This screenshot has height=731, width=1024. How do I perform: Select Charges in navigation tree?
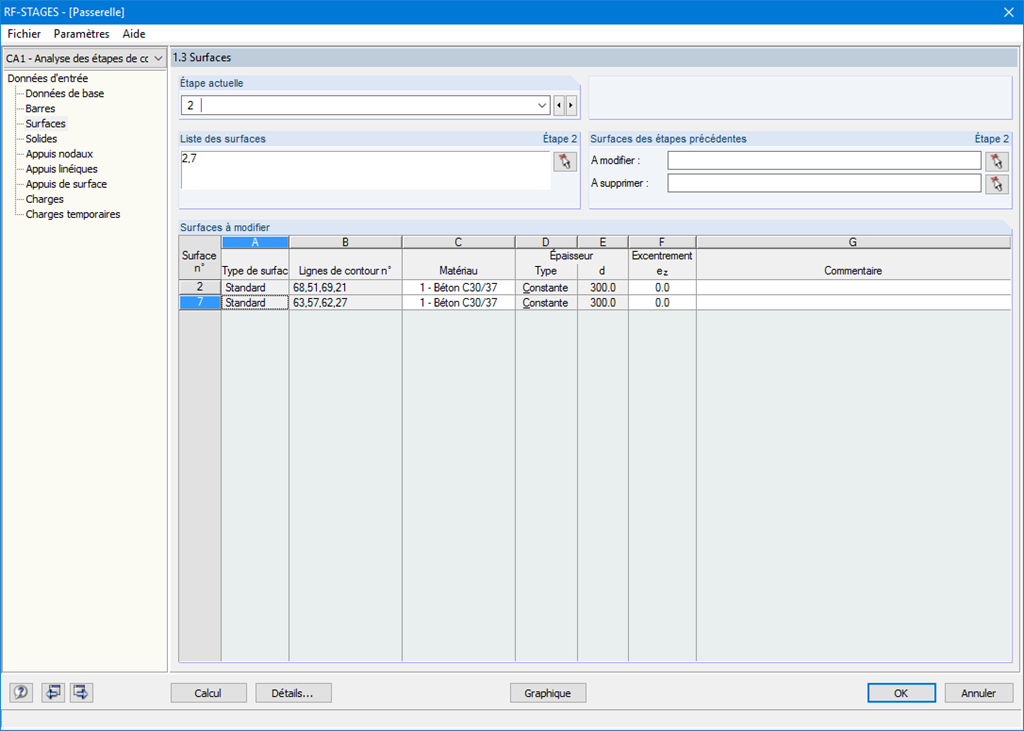pyautogui.click(x=44, y=199)
